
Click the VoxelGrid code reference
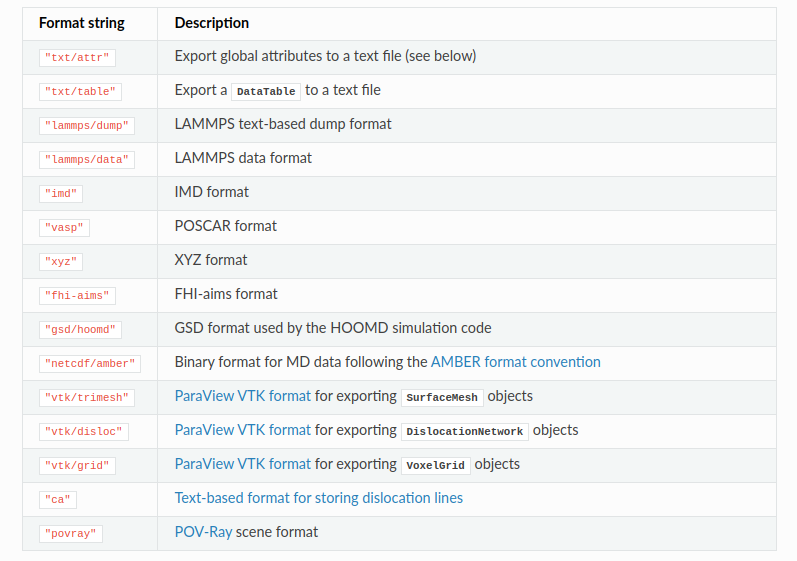435,465
